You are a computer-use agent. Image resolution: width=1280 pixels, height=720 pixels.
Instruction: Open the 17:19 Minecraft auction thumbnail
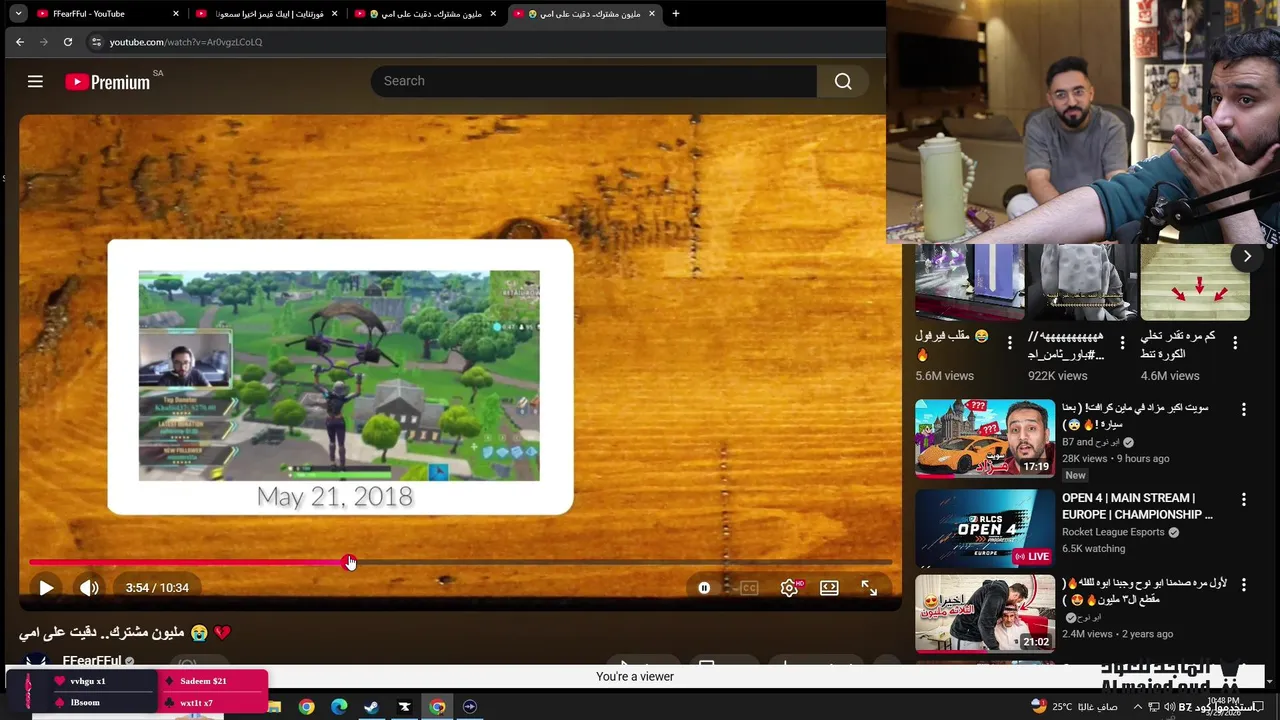click(985, 438)
